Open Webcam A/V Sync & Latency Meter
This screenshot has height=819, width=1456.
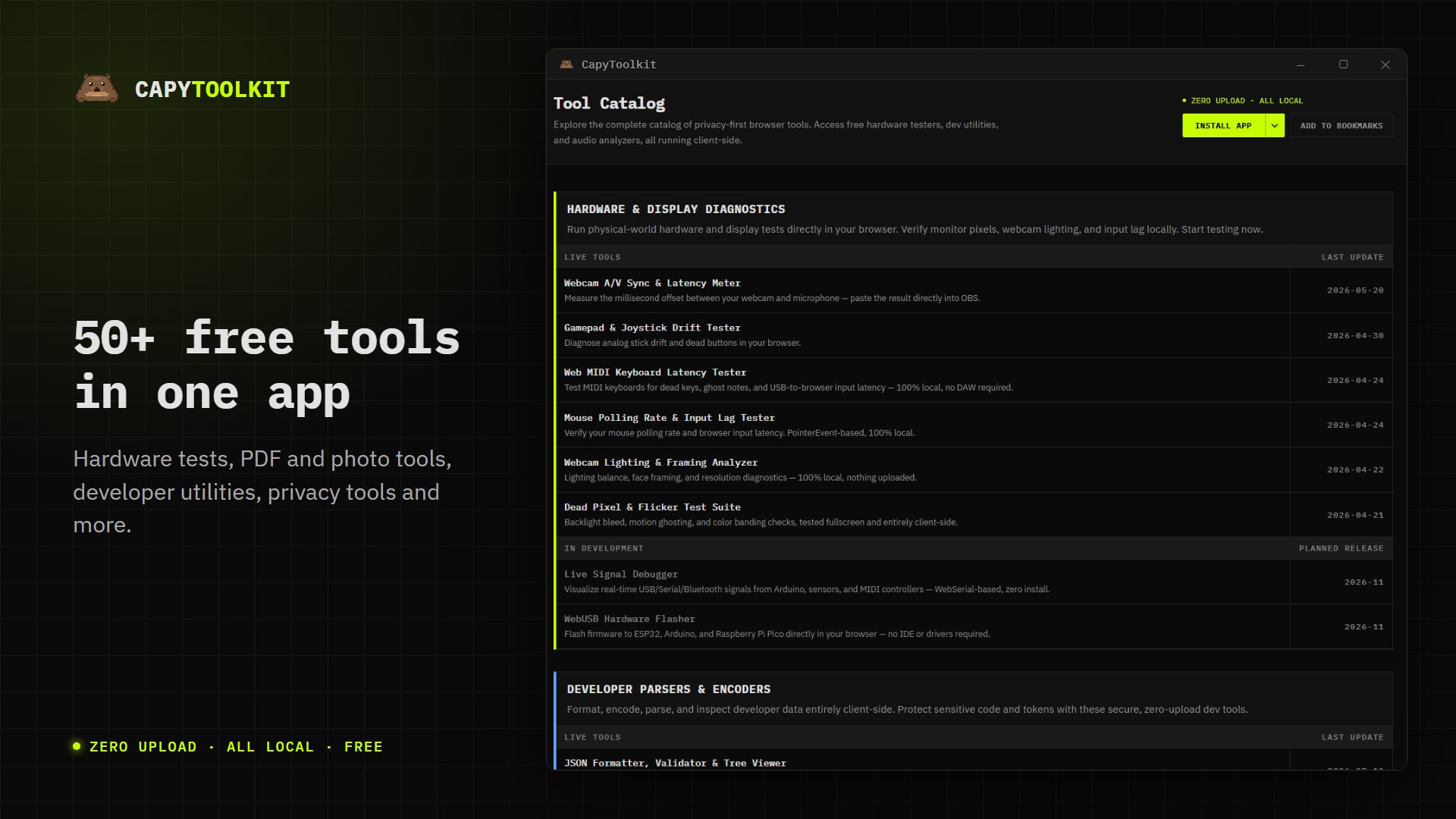pyautogui.click(x=922, y=290)
